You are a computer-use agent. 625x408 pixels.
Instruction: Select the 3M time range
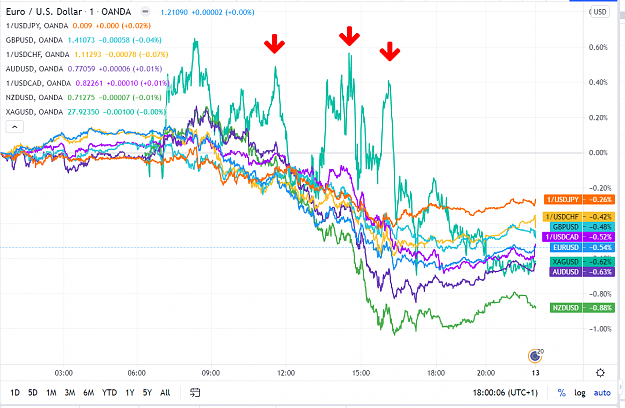point(70,393)
